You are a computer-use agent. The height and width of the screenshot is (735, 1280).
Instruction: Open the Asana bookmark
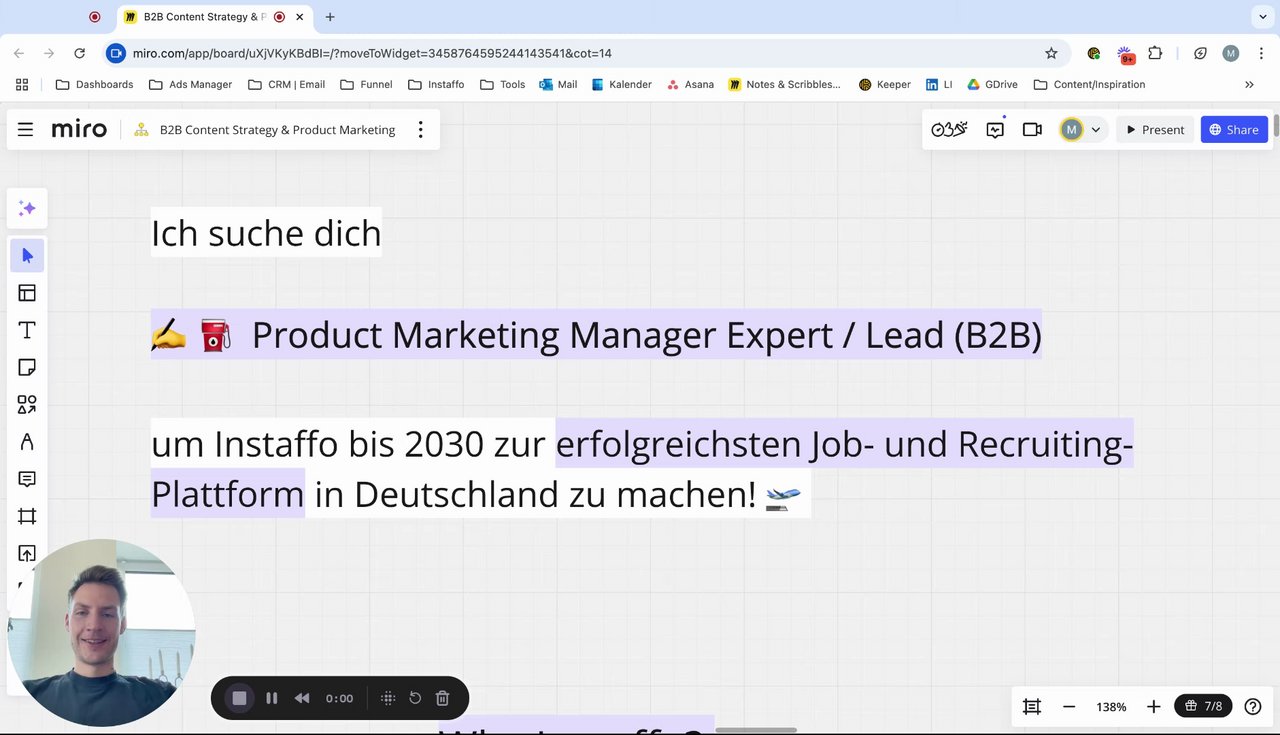[x=690, y=84]
